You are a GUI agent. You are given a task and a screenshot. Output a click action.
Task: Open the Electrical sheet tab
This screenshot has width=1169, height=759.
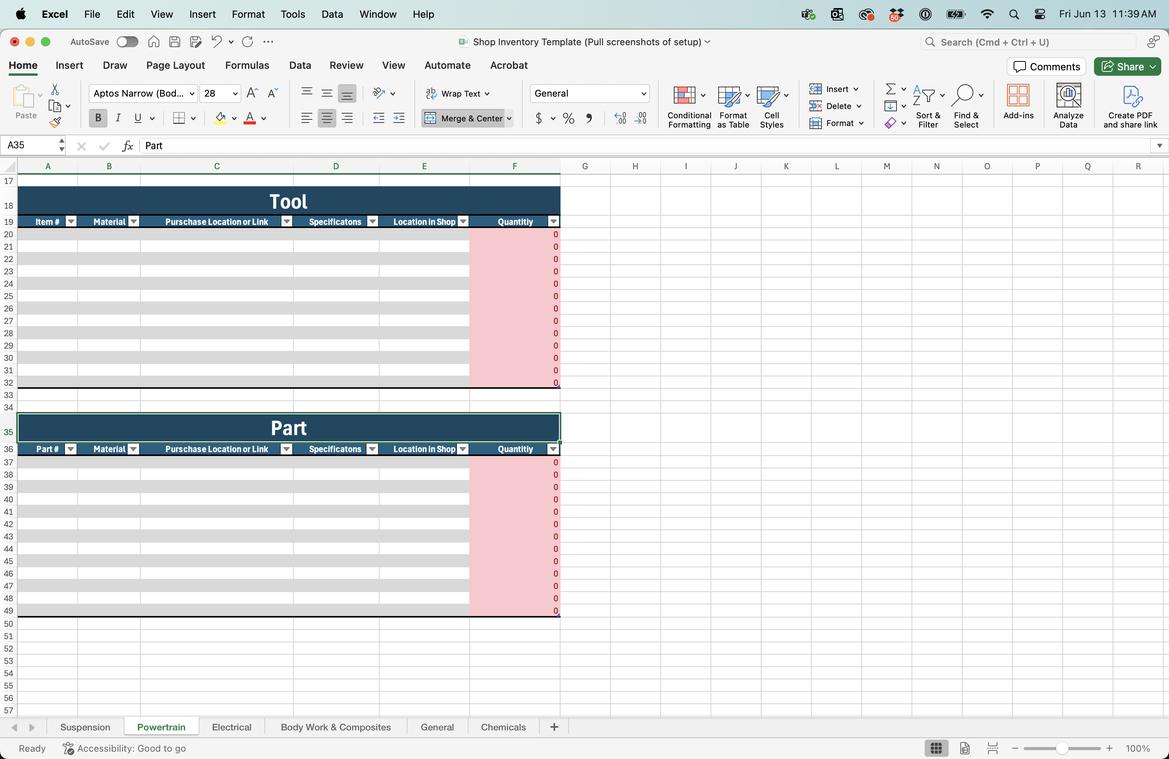point(231,727)
